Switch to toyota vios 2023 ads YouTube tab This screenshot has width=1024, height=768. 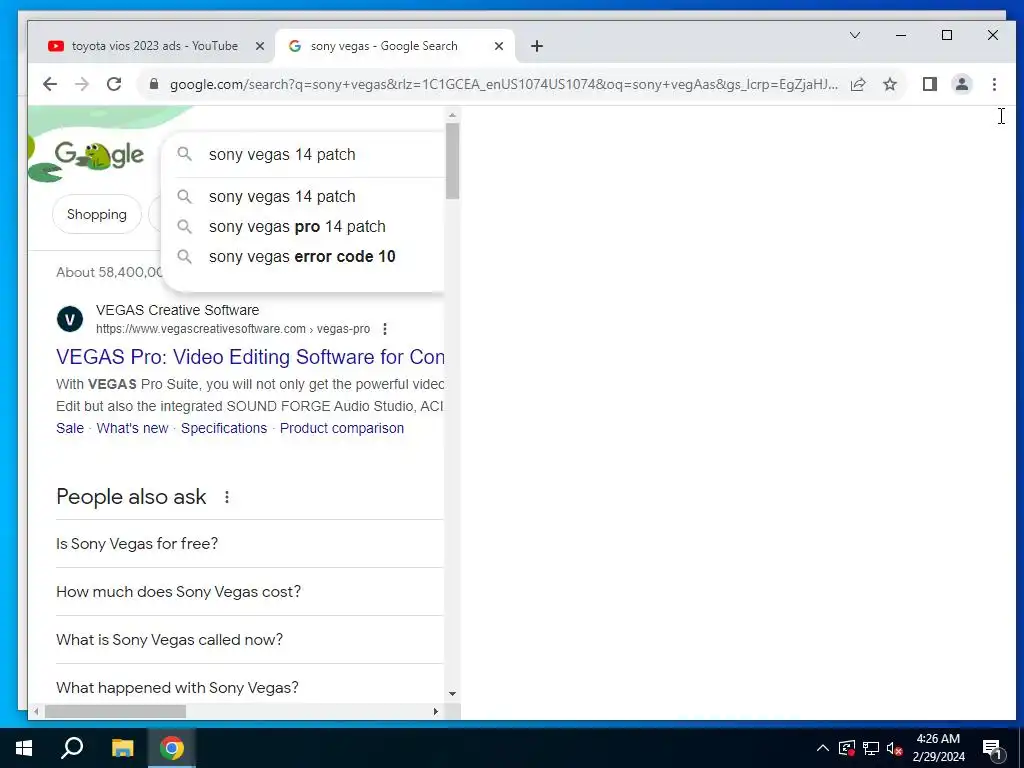(153, 46)
